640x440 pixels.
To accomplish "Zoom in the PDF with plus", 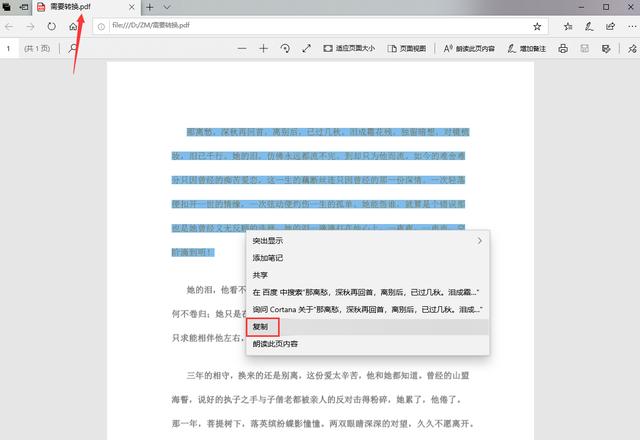I will [263, 49].
